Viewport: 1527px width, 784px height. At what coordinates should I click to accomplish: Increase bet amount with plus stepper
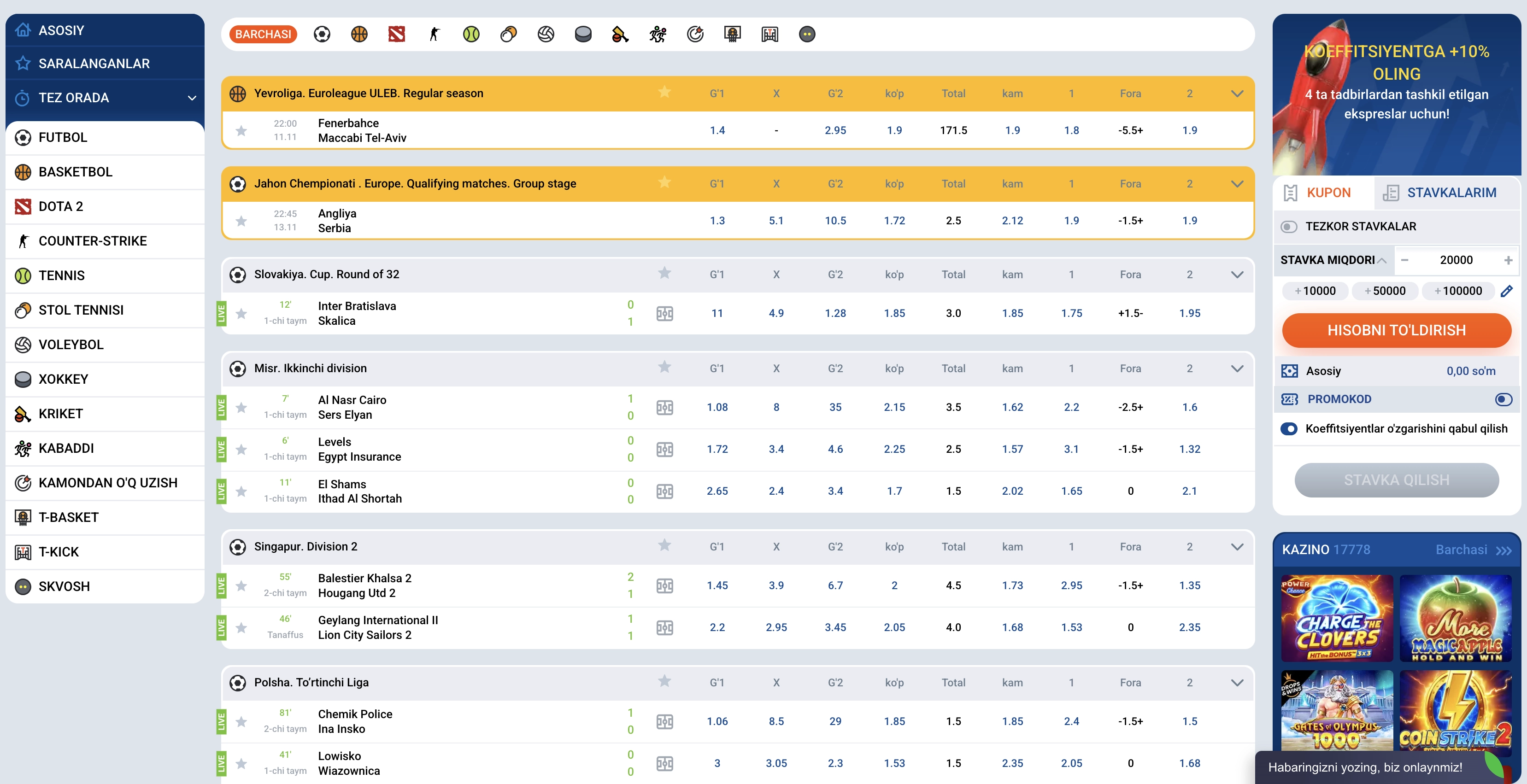point(1508,260)
